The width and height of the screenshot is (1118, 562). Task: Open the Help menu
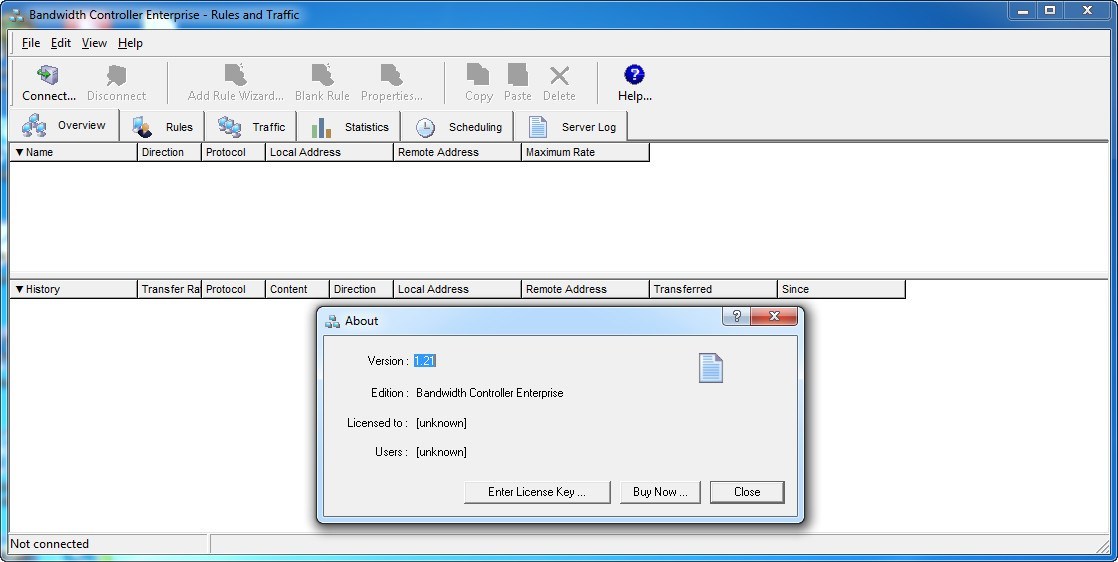point(130,43)
